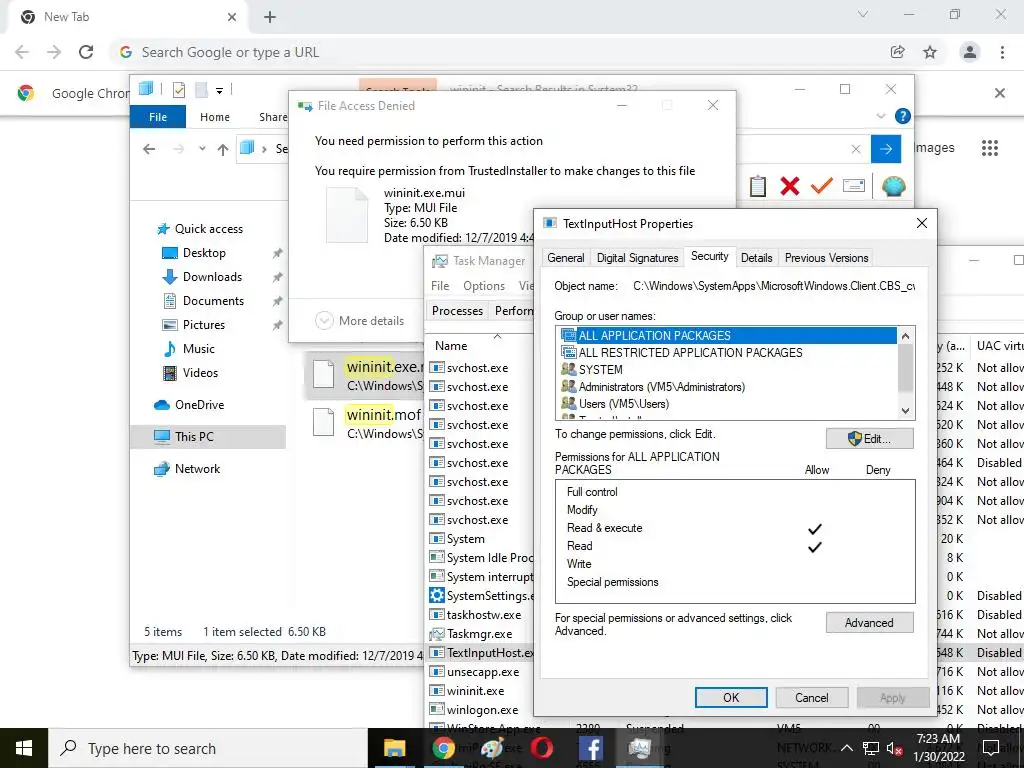Reload the Chrome page
Screen dimensions: 1024x768
tap(86, 52)
